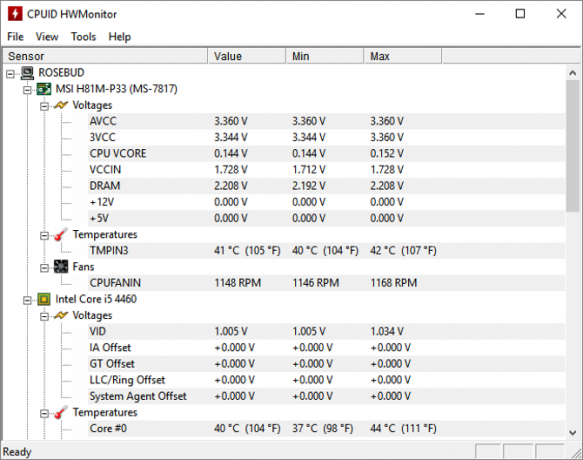Click the Sensor column header

pyautogui.click(x=105, y=56)
